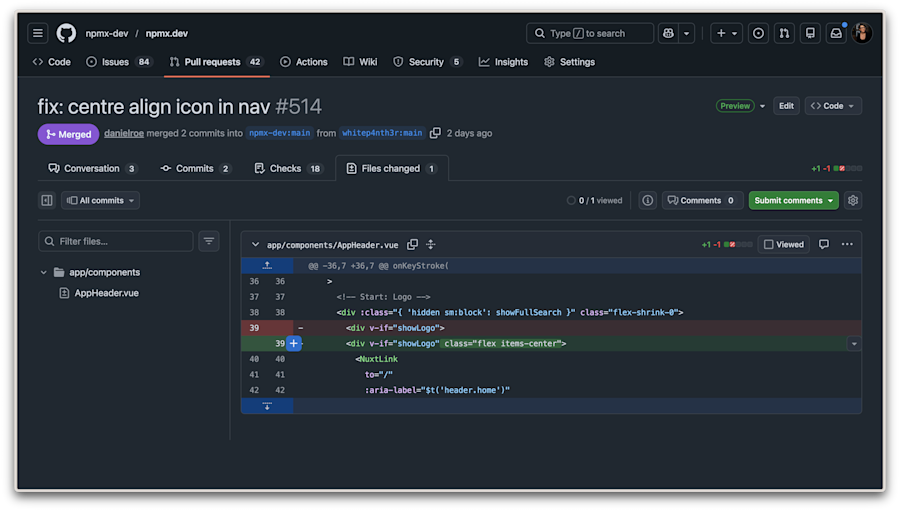Copy the AppHeader.vue file path
900x511 pixels.
(412, 245)
